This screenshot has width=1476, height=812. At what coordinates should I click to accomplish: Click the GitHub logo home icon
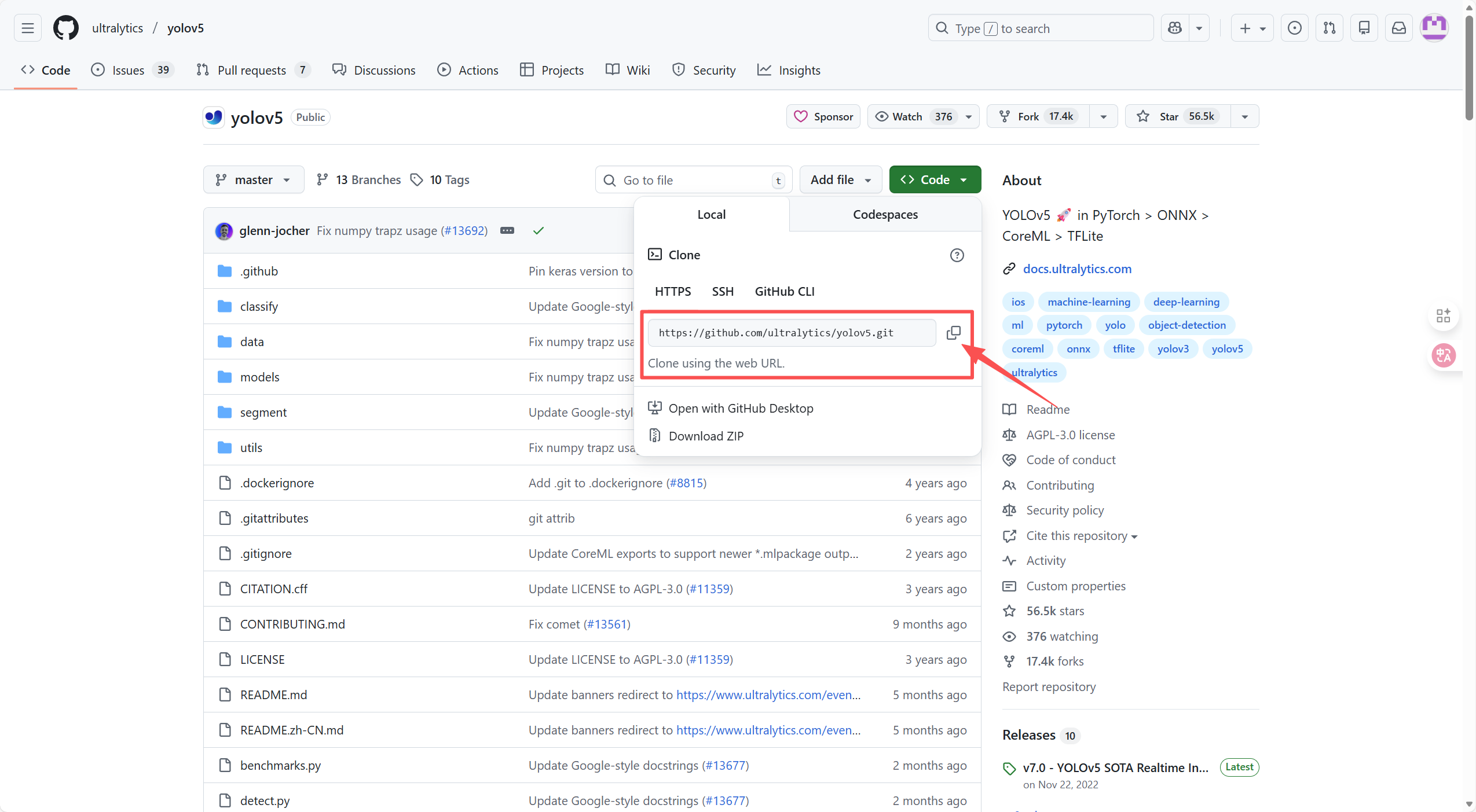tap(66, 28)
